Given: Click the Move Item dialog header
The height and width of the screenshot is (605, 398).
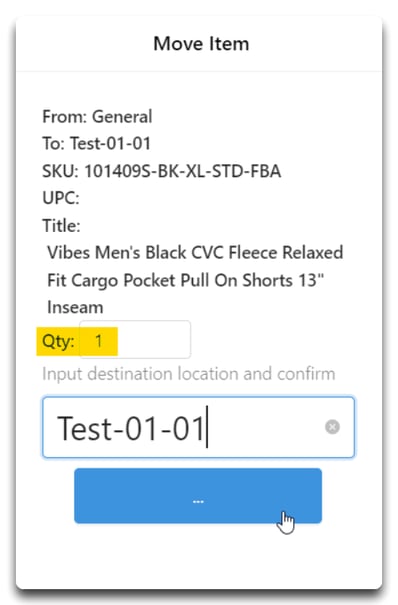Looking at the screenshot, I should 201,43.
